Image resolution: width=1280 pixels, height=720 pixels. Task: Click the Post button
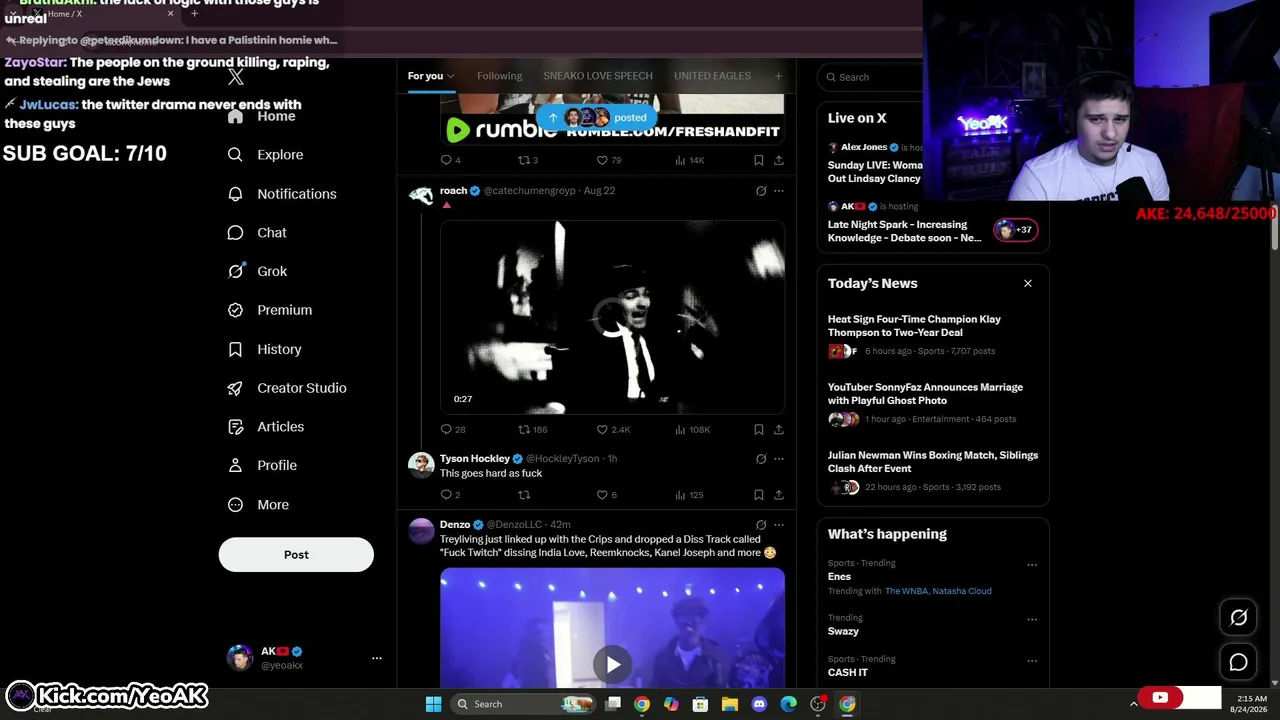tap(296, 555)
